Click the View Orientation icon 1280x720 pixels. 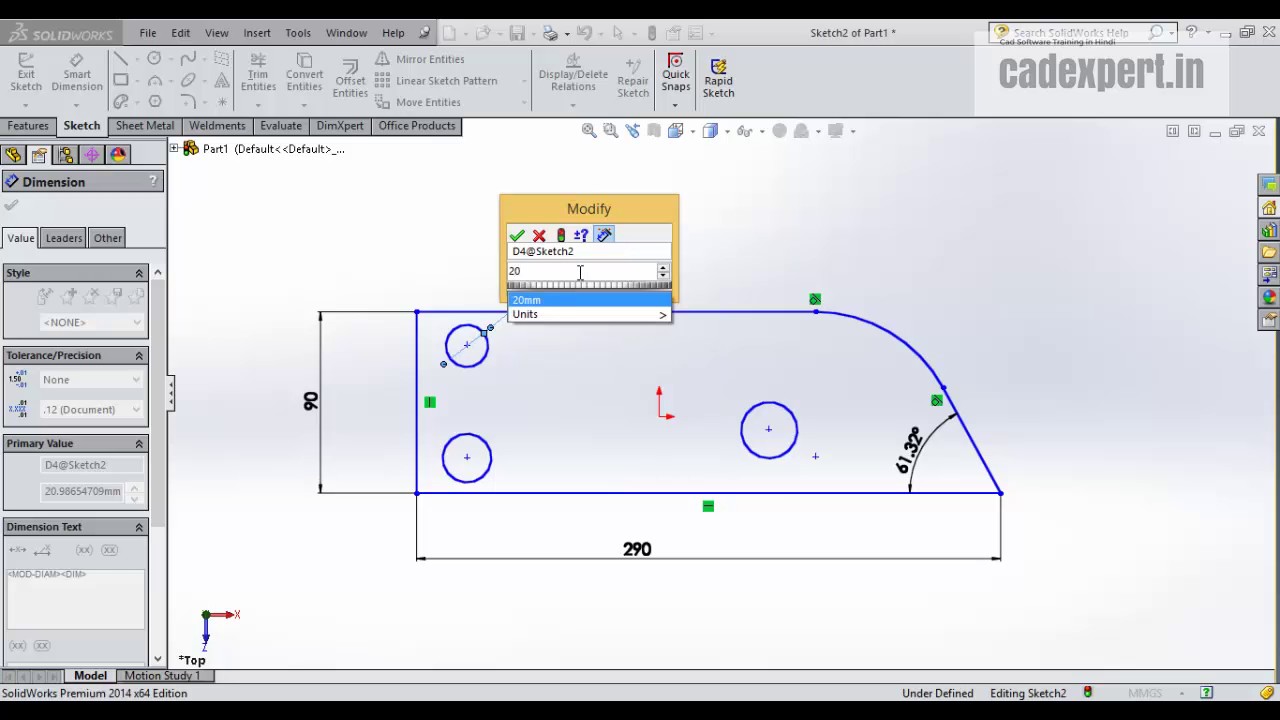click(676, 131)
